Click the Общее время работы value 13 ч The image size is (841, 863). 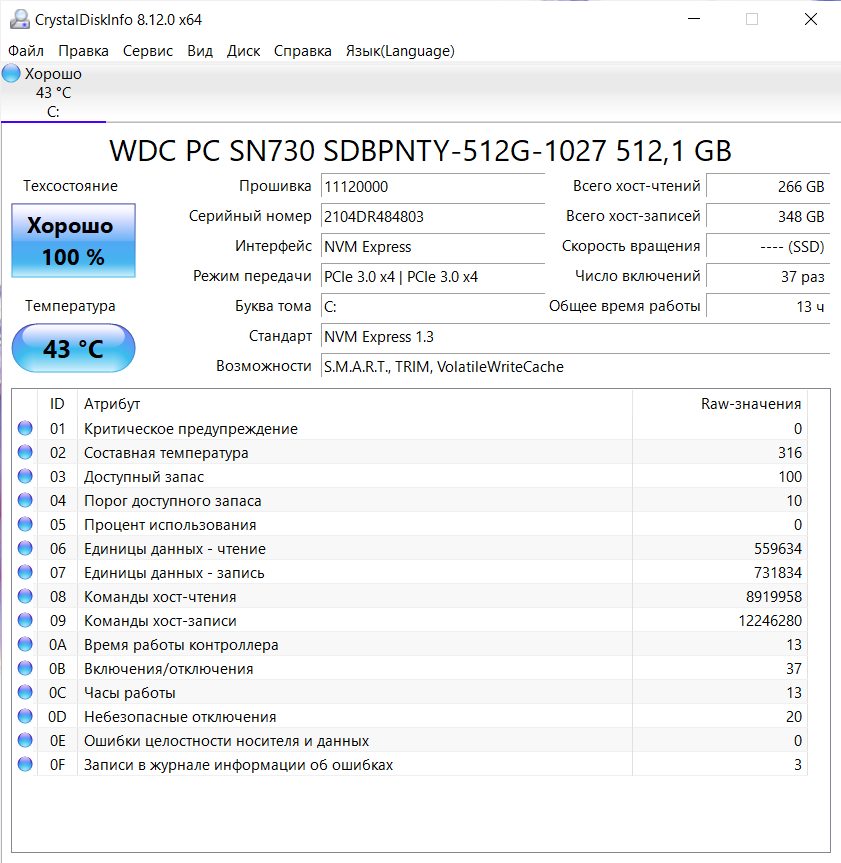(x=768, y=307)
